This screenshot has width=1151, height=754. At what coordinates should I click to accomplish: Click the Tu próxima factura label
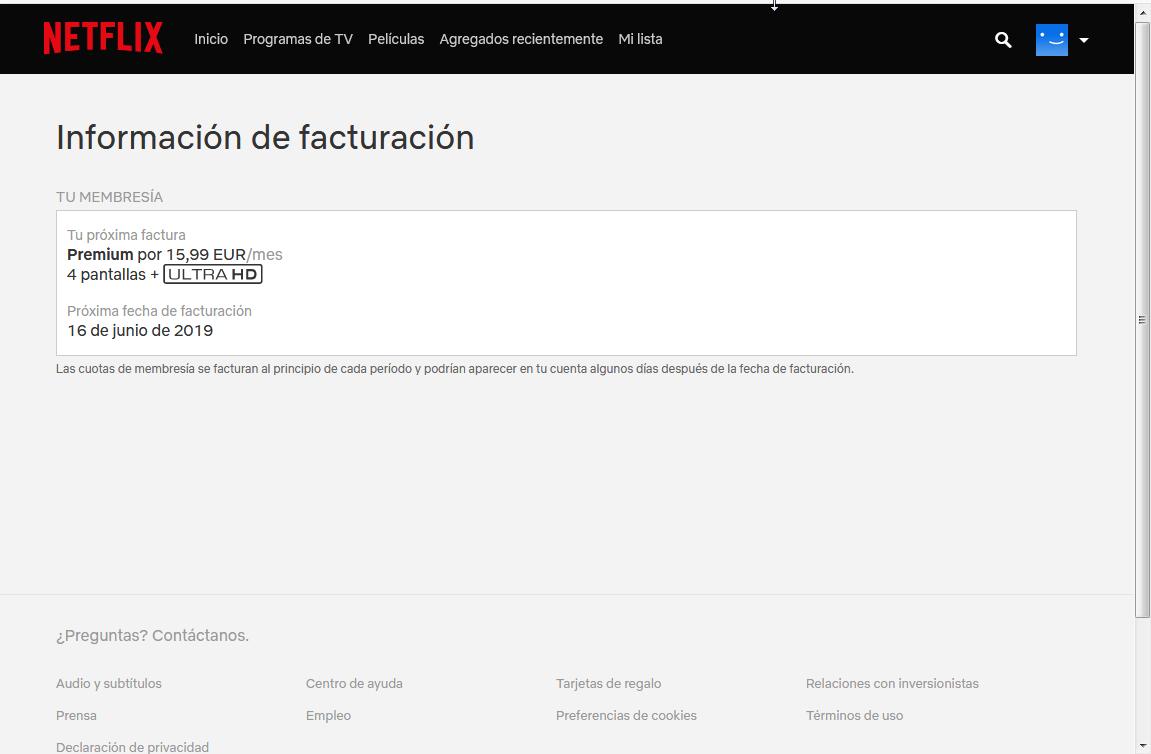126,235
